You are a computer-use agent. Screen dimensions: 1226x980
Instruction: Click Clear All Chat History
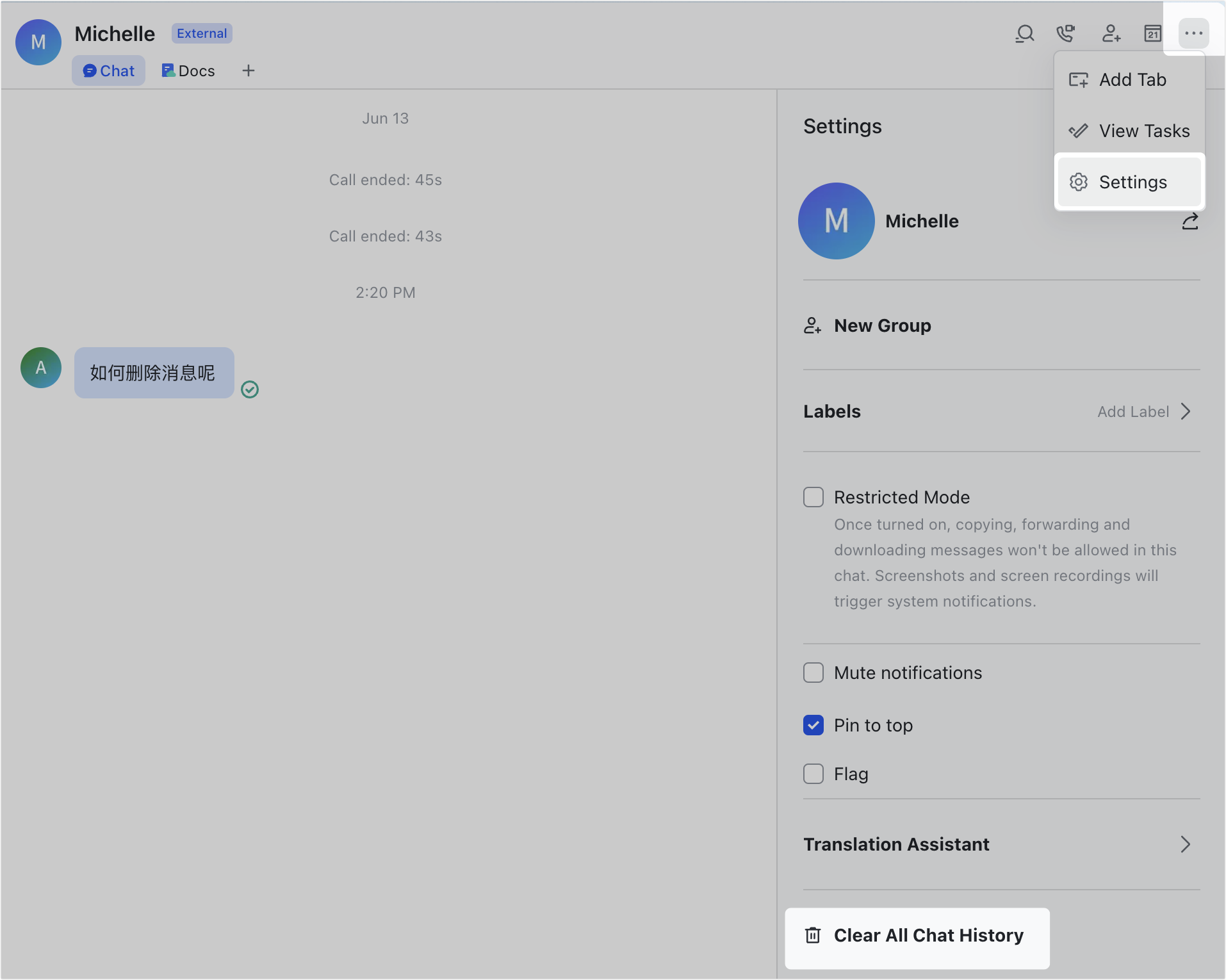coord(917,935)
